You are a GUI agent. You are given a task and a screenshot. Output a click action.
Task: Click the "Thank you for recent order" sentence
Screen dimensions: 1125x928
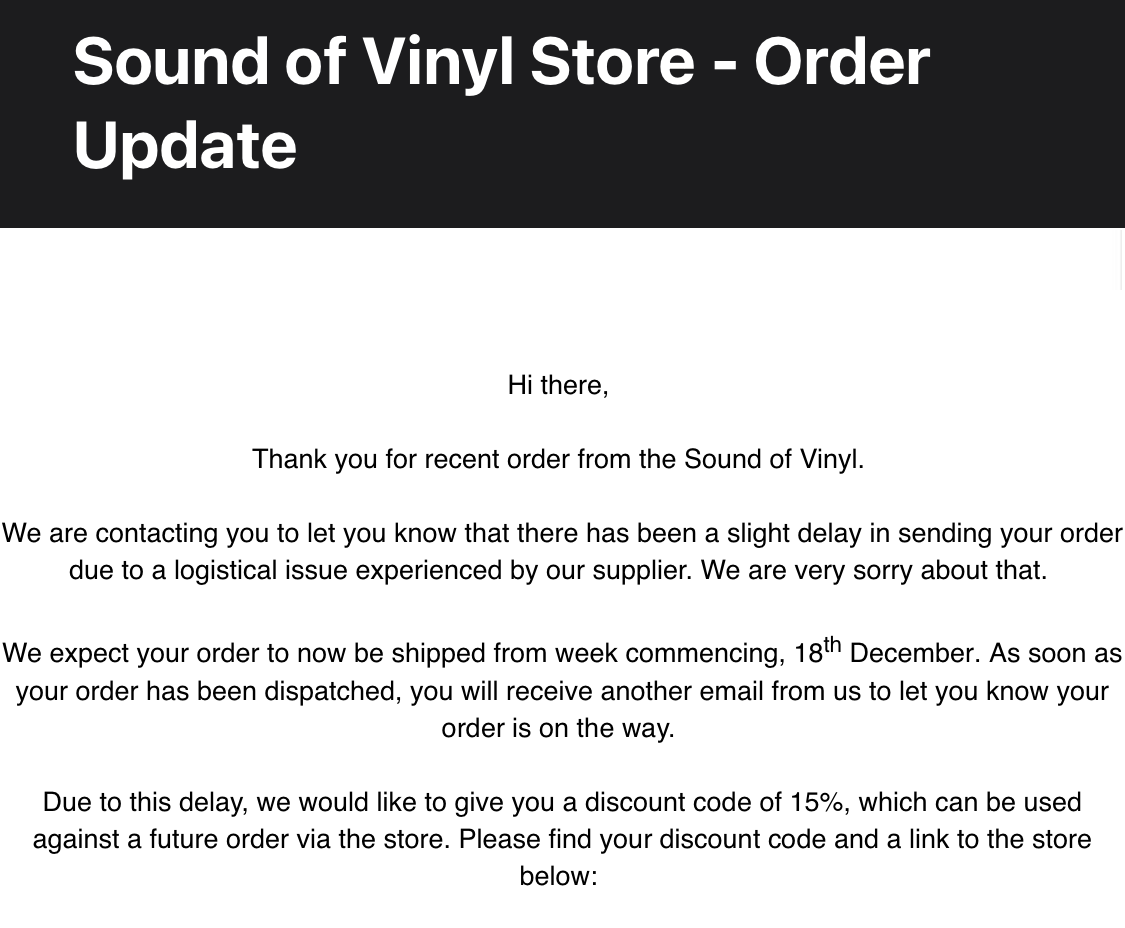pos(558,459)
